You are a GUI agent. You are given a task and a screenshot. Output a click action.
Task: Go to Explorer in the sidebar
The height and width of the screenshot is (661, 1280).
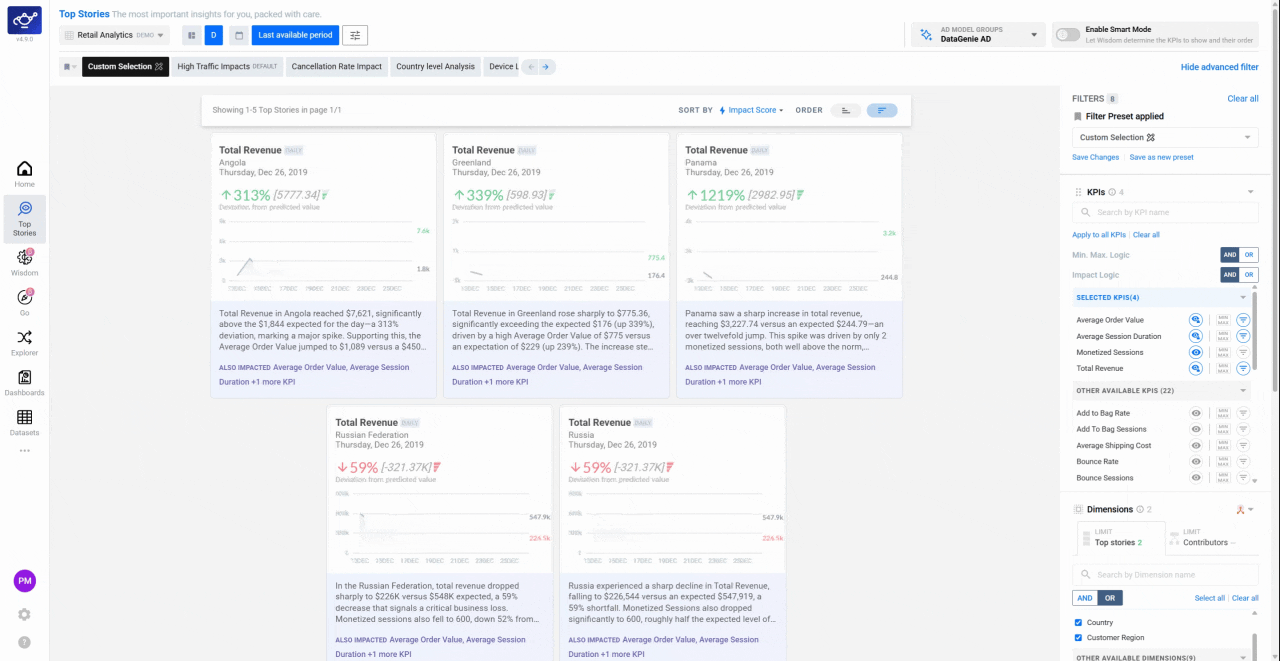[x=24, y=342]
